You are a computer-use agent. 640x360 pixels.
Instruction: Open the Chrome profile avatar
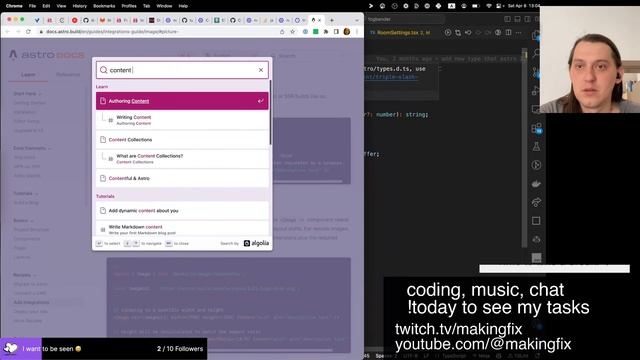click(347, 31)
